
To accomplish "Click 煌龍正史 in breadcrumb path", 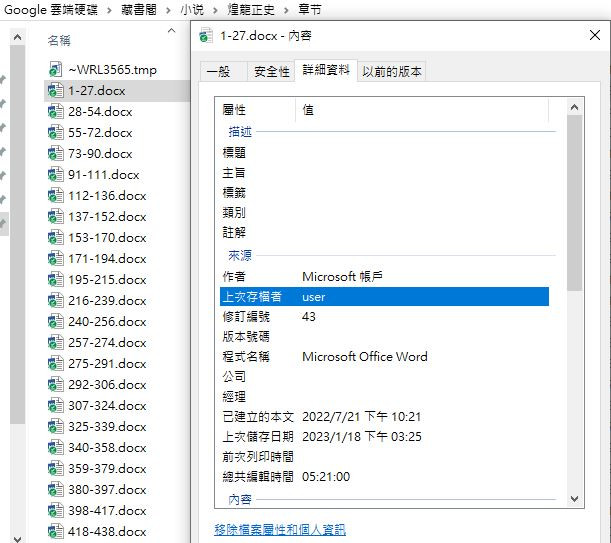I will coord(251,9).
